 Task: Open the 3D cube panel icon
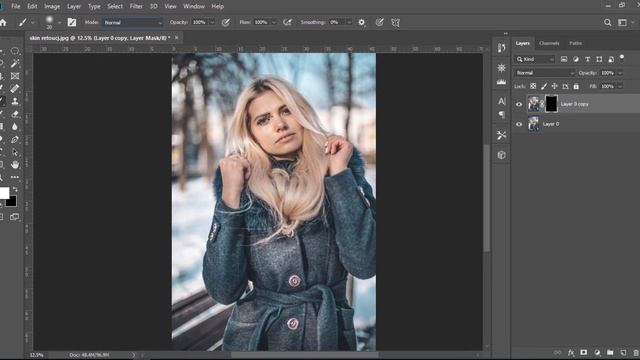[x=502, y=155]
